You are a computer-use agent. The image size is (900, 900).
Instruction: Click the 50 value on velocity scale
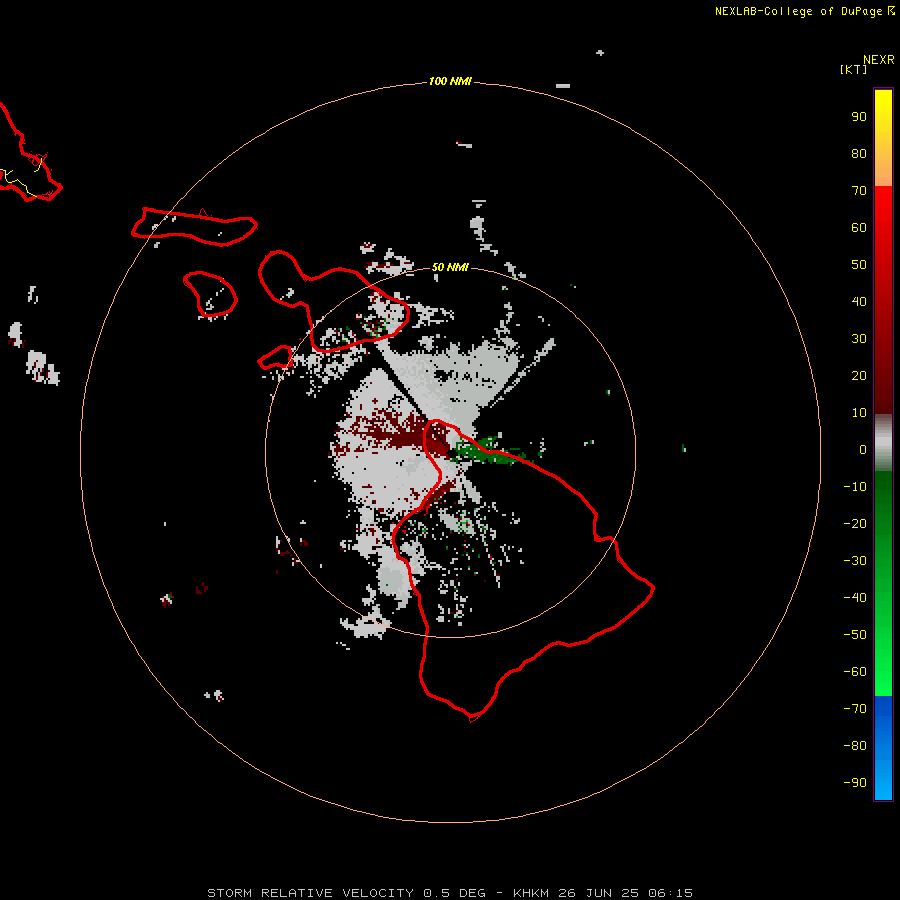tap(859, 265)
